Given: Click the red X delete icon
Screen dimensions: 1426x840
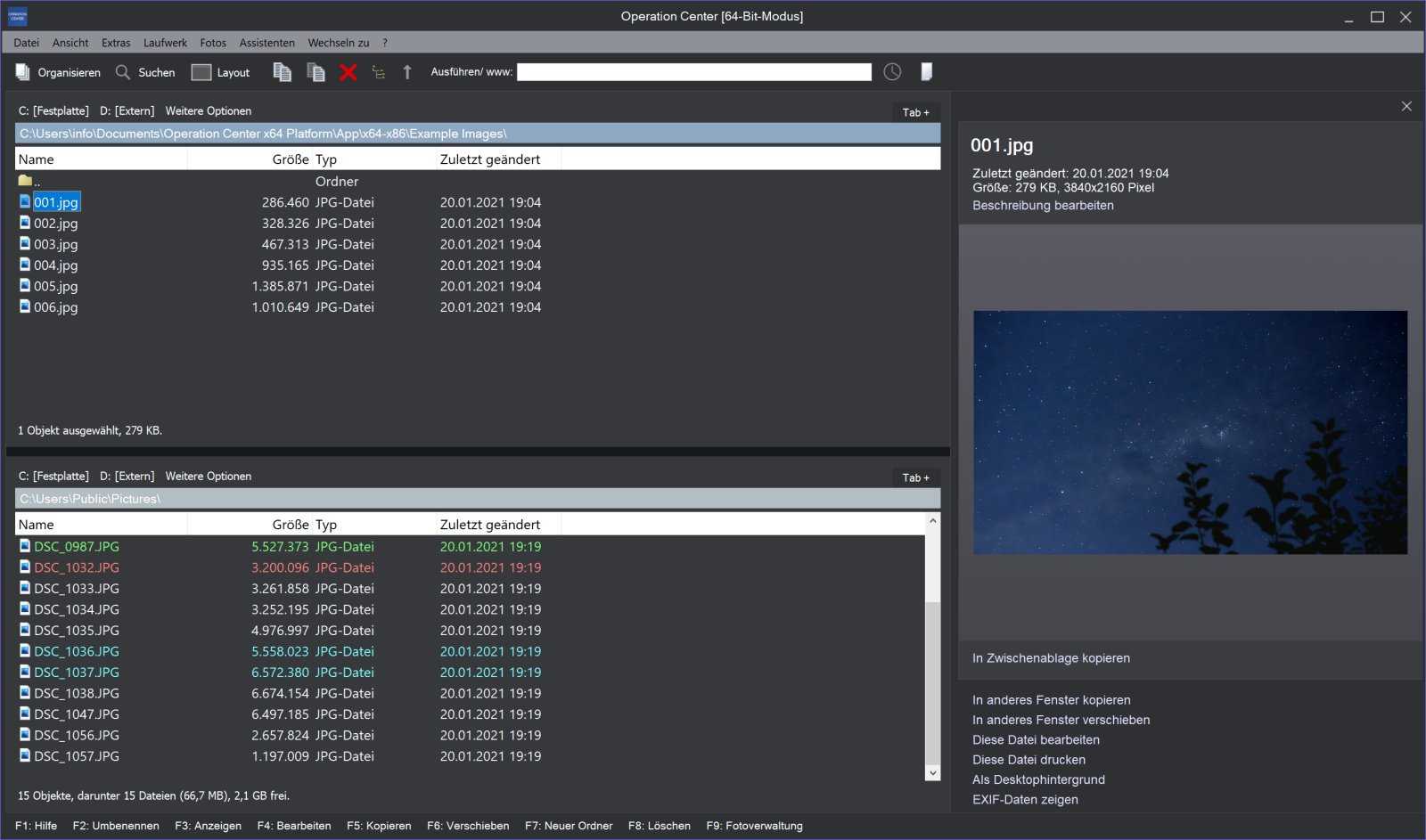Looking at the screenshot, I should click(348, 72).
